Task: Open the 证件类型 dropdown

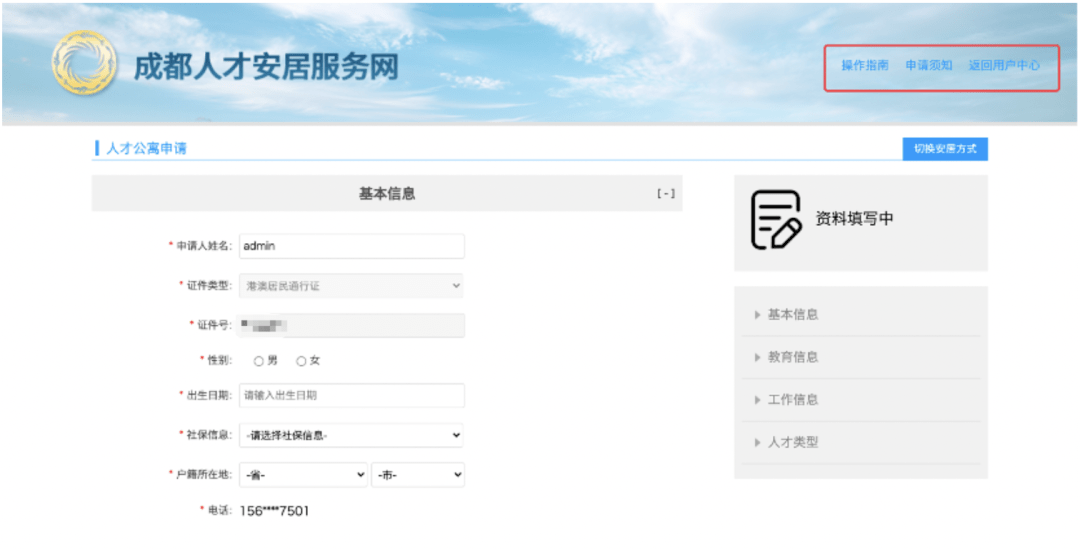Action: [x=351, y=285]
